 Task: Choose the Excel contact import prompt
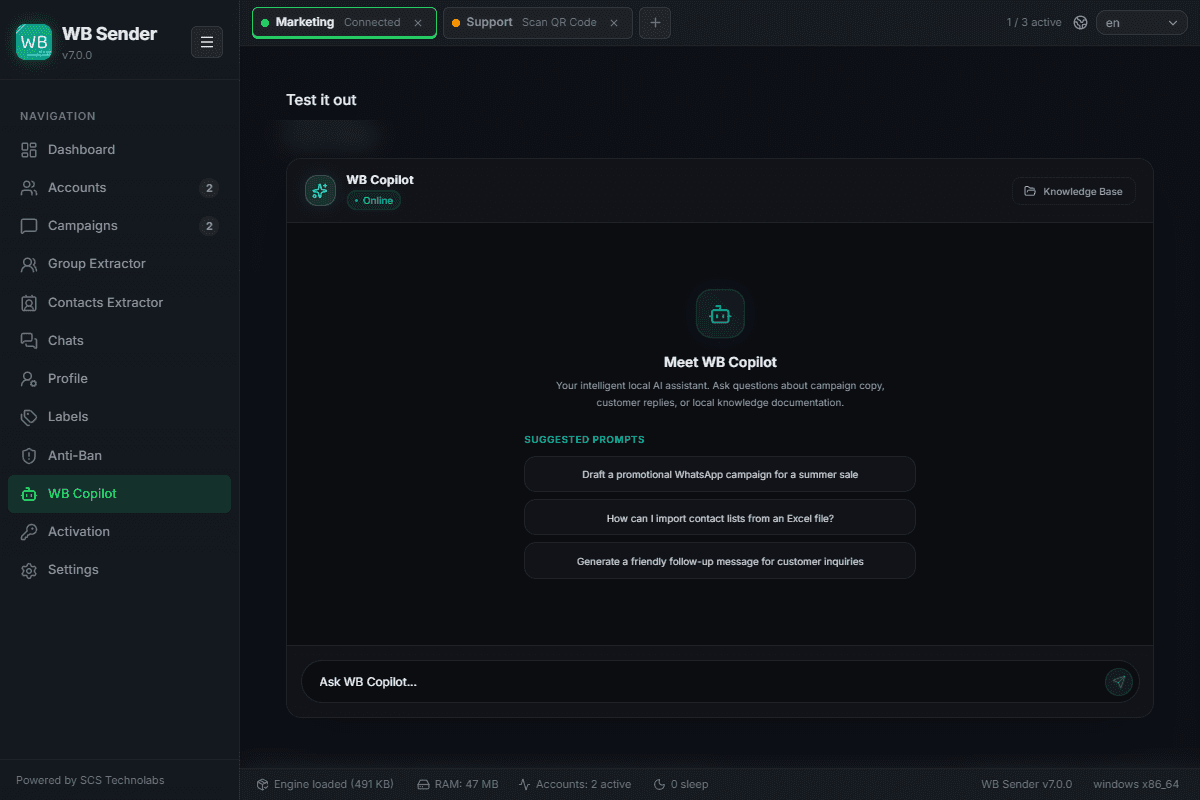pyautogui.click(x=720, y=518)
